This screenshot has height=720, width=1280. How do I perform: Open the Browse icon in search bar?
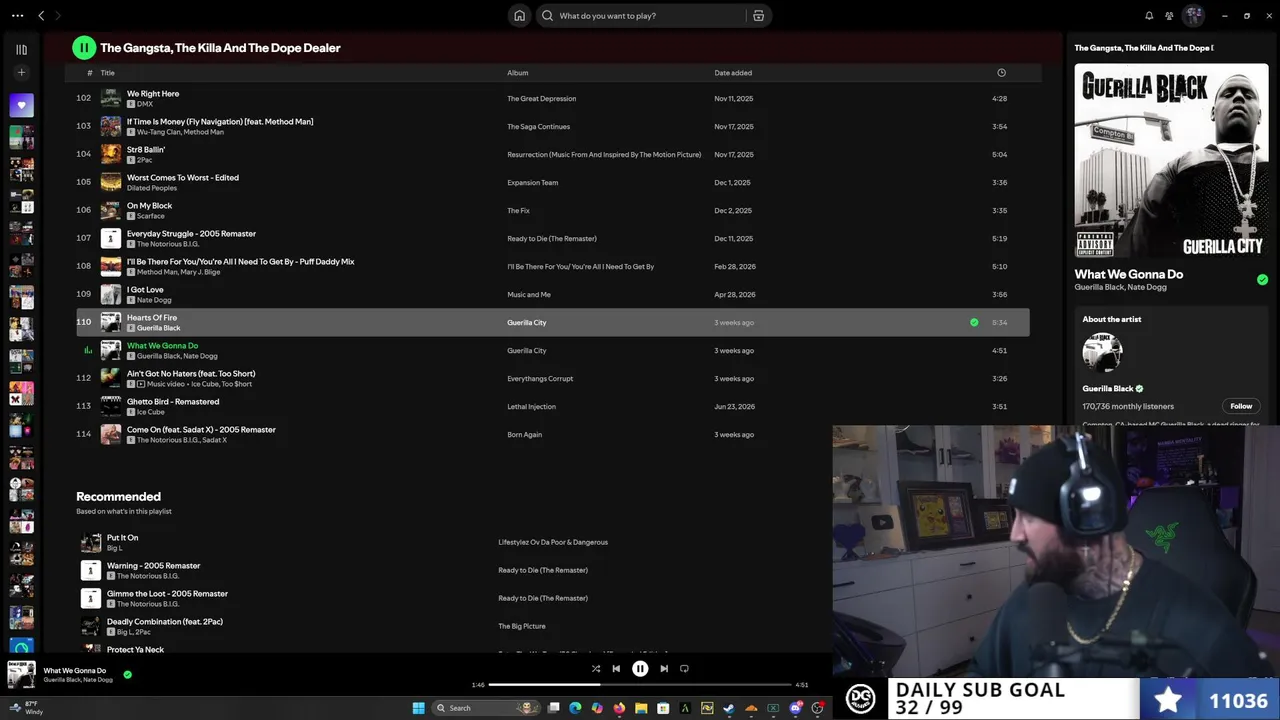[x=759, y=16]
